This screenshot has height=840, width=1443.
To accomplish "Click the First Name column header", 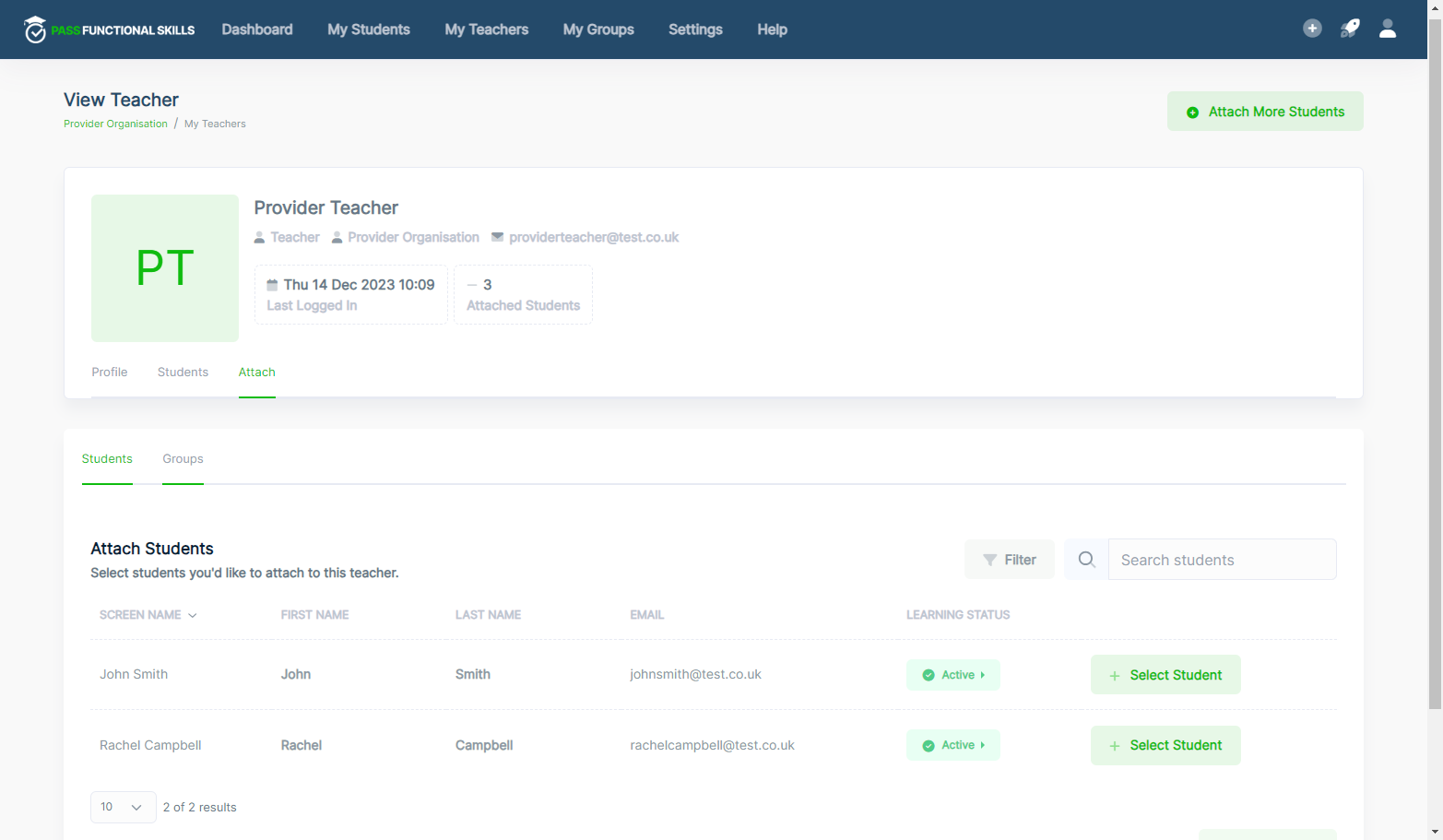I will (x=314, y=615).
